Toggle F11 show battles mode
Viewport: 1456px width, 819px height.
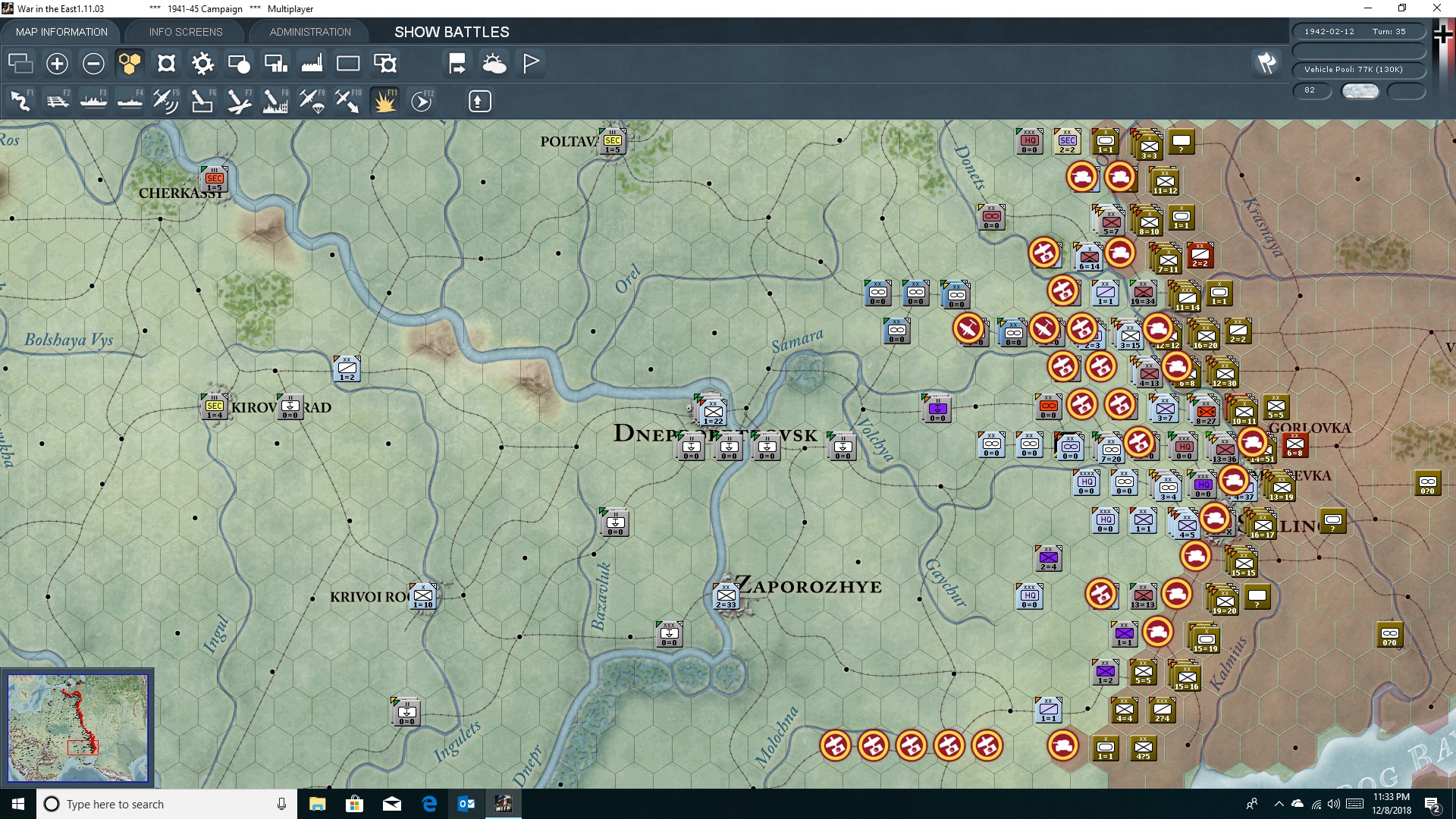coord(384,101)
